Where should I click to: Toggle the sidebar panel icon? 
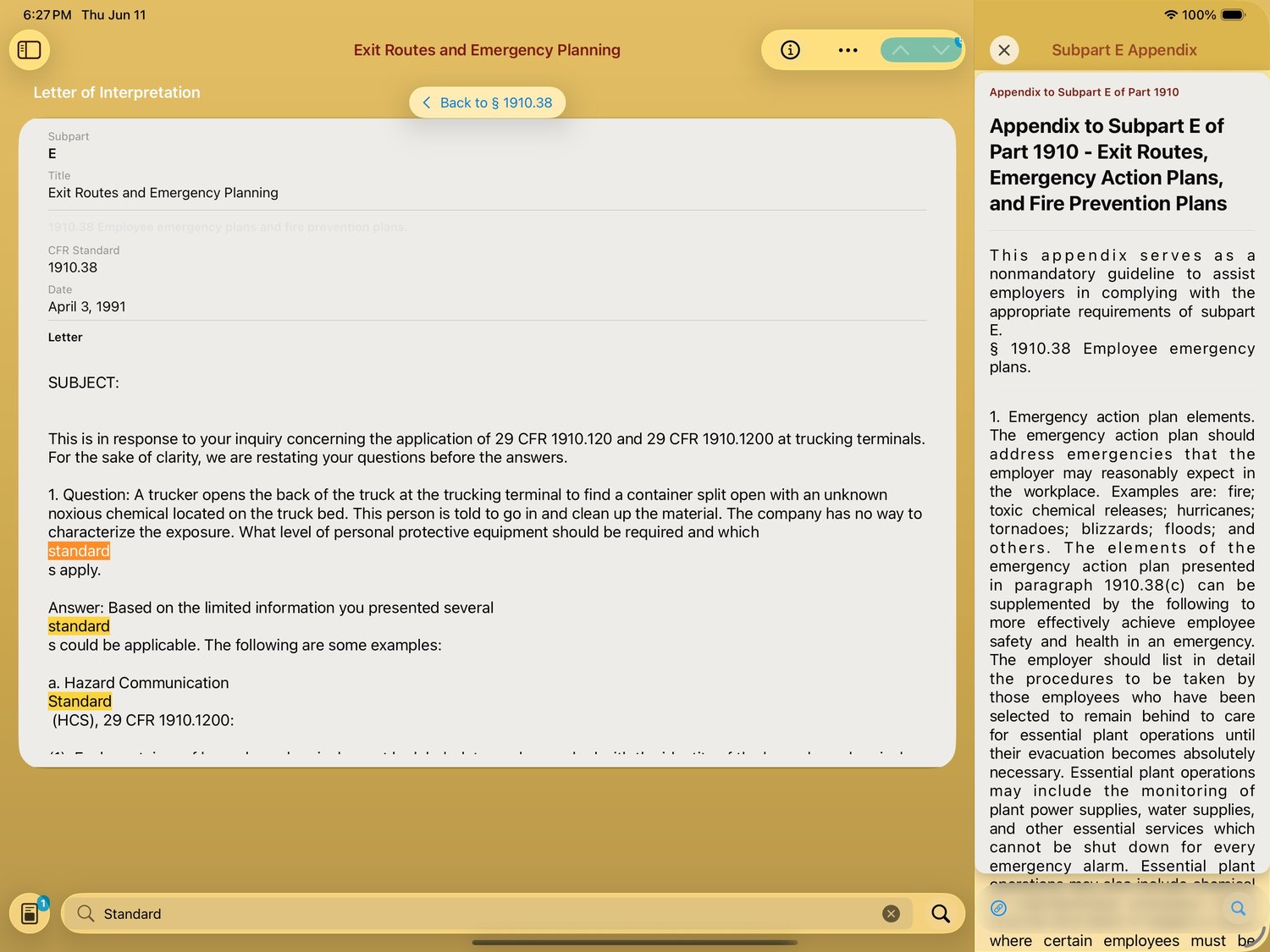coord(30,50)
